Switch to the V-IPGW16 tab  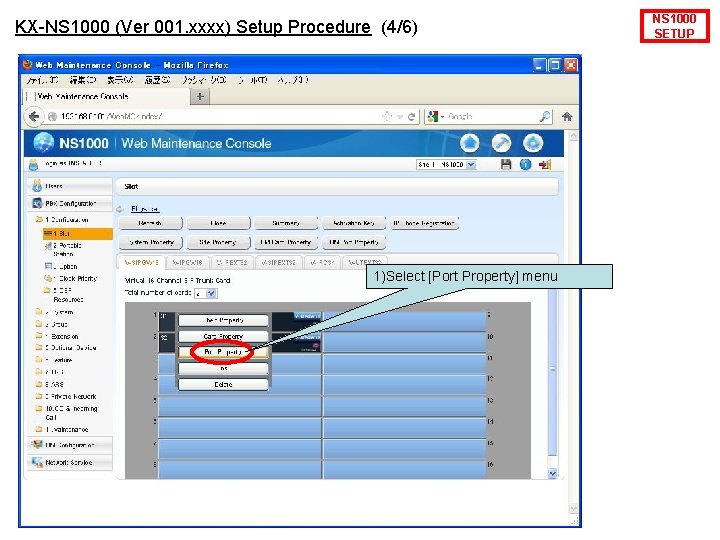pos(187,263)
